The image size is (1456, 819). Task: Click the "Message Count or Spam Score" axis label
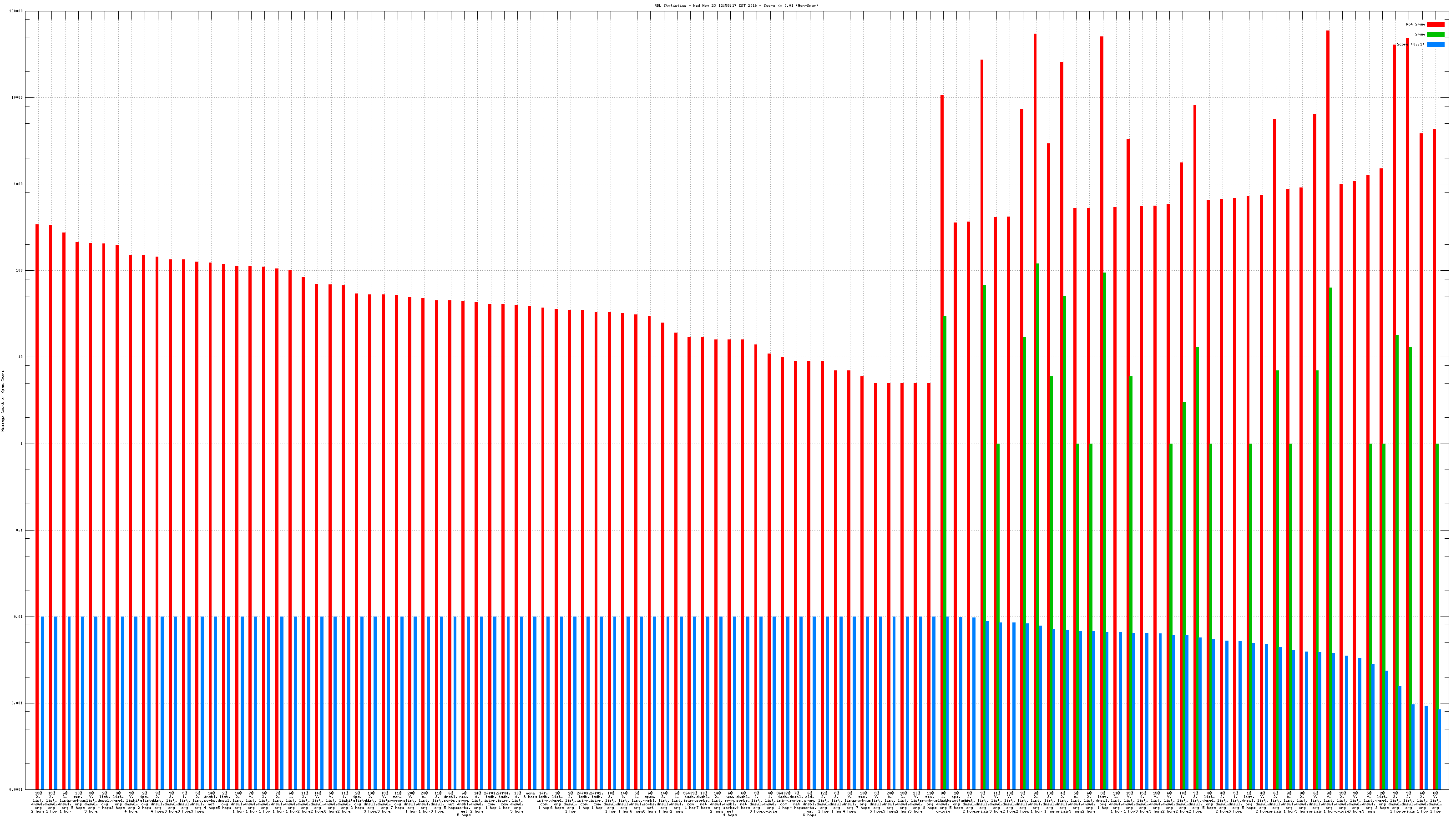click(3, 401)
